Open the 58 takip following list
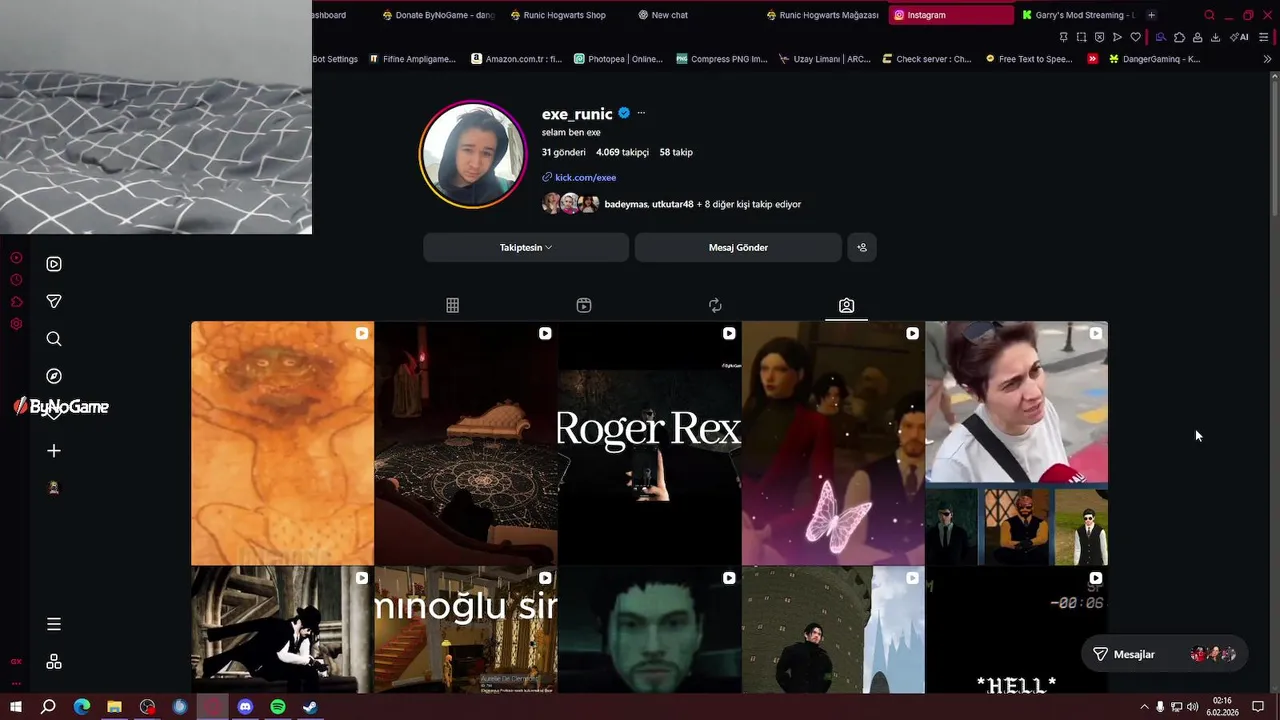 click(676, 152)
